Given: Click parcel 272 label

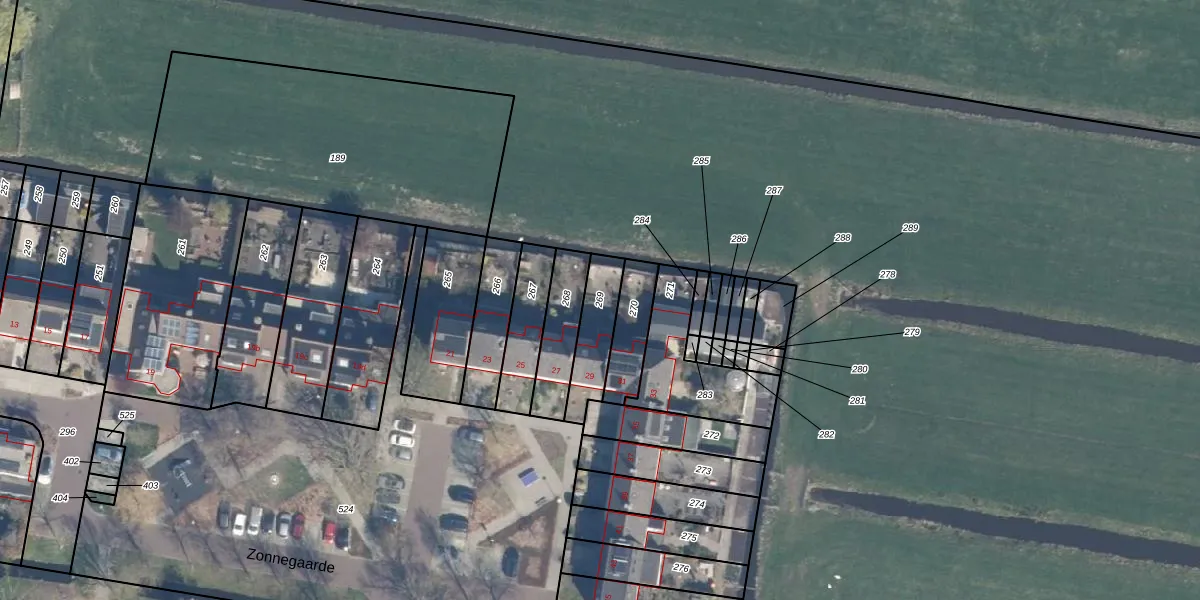Looking at the screenshot, I should (711, 435).
